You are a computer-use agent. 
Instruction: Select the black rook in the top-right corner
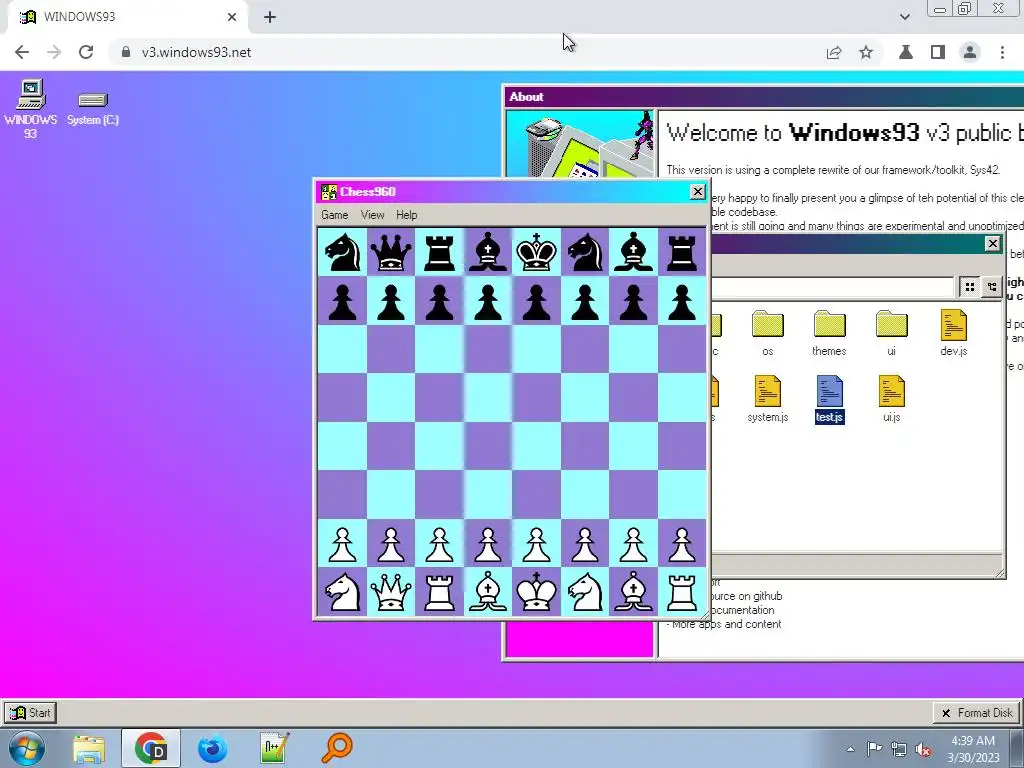[x=681, y=251]
